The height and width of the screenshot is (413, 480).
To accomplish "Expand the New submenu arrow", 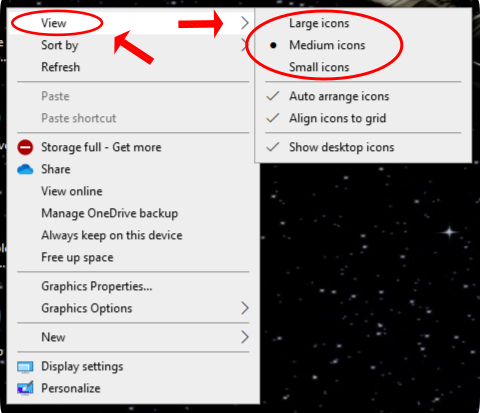I will (x=245, y=337).
